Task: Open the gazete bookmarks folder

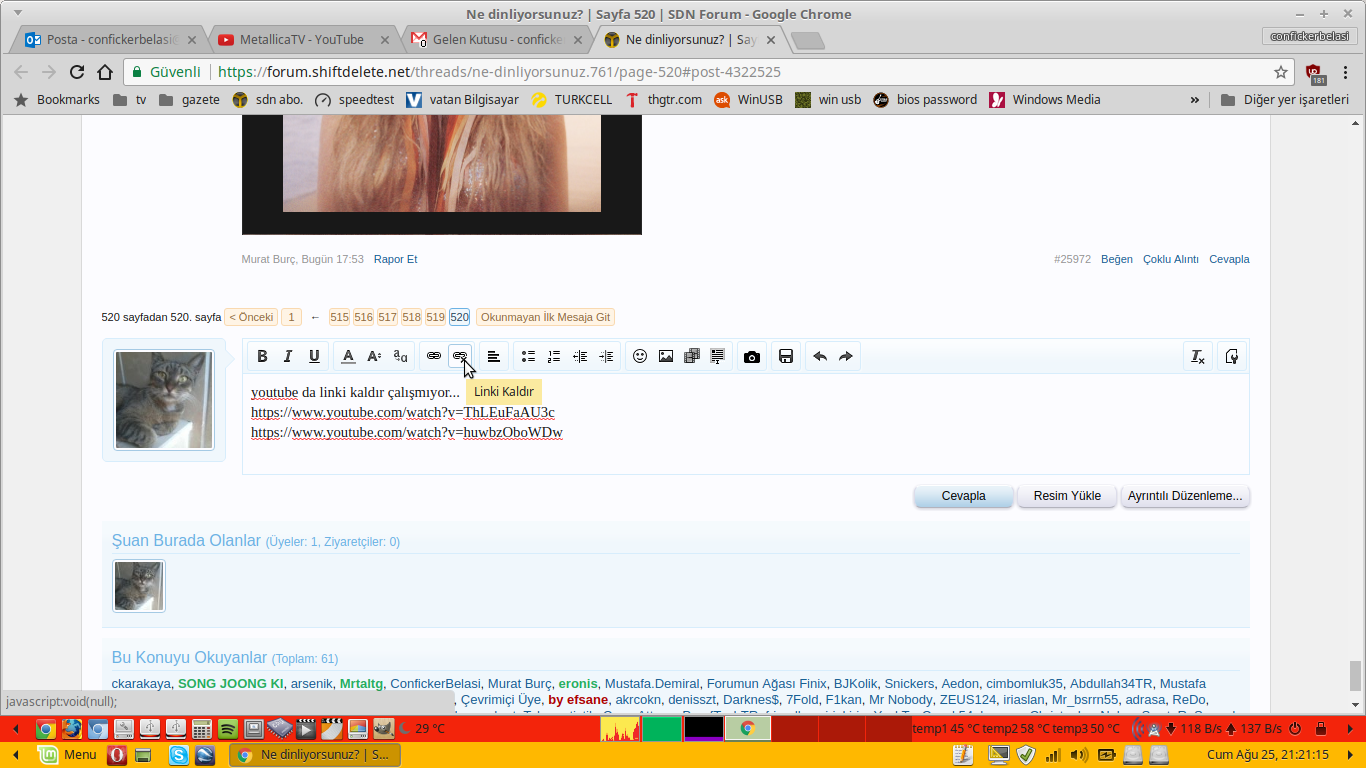Action: coord(189,100)
